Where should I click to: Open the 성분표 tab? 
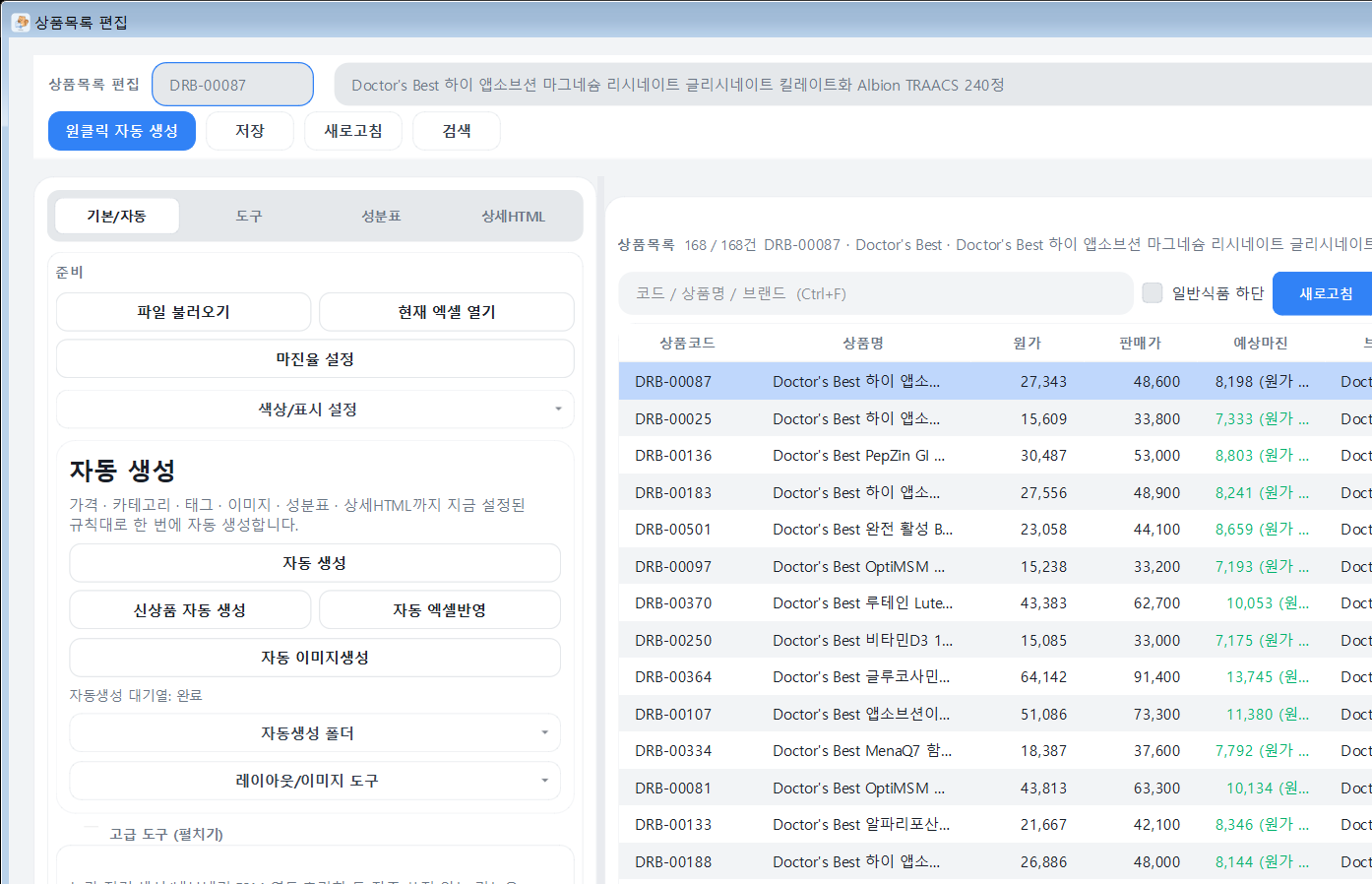click(x=381, y=217)
